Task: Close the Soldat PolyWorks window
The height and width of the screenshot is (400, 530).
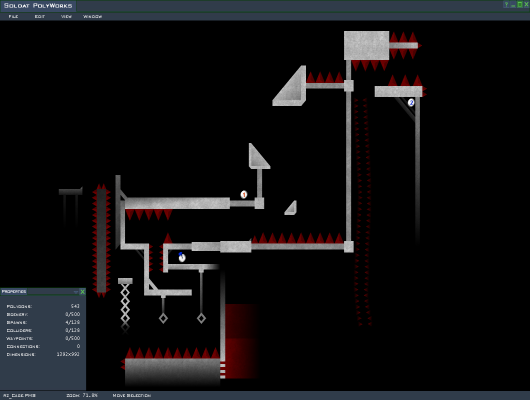Action: (526, 4)
